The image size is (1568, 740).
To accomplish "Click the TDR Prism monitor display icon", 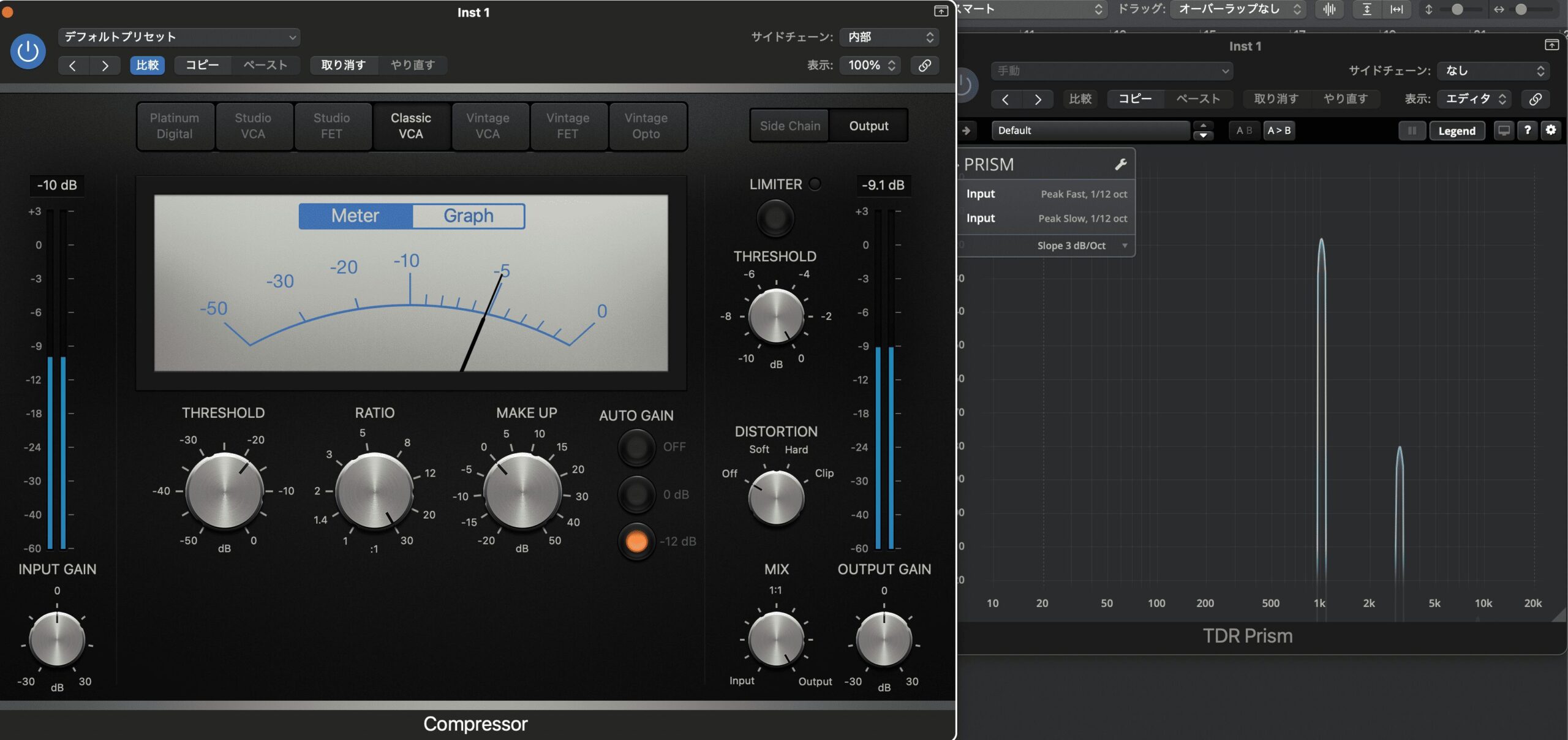I will tap(1503, 130).
